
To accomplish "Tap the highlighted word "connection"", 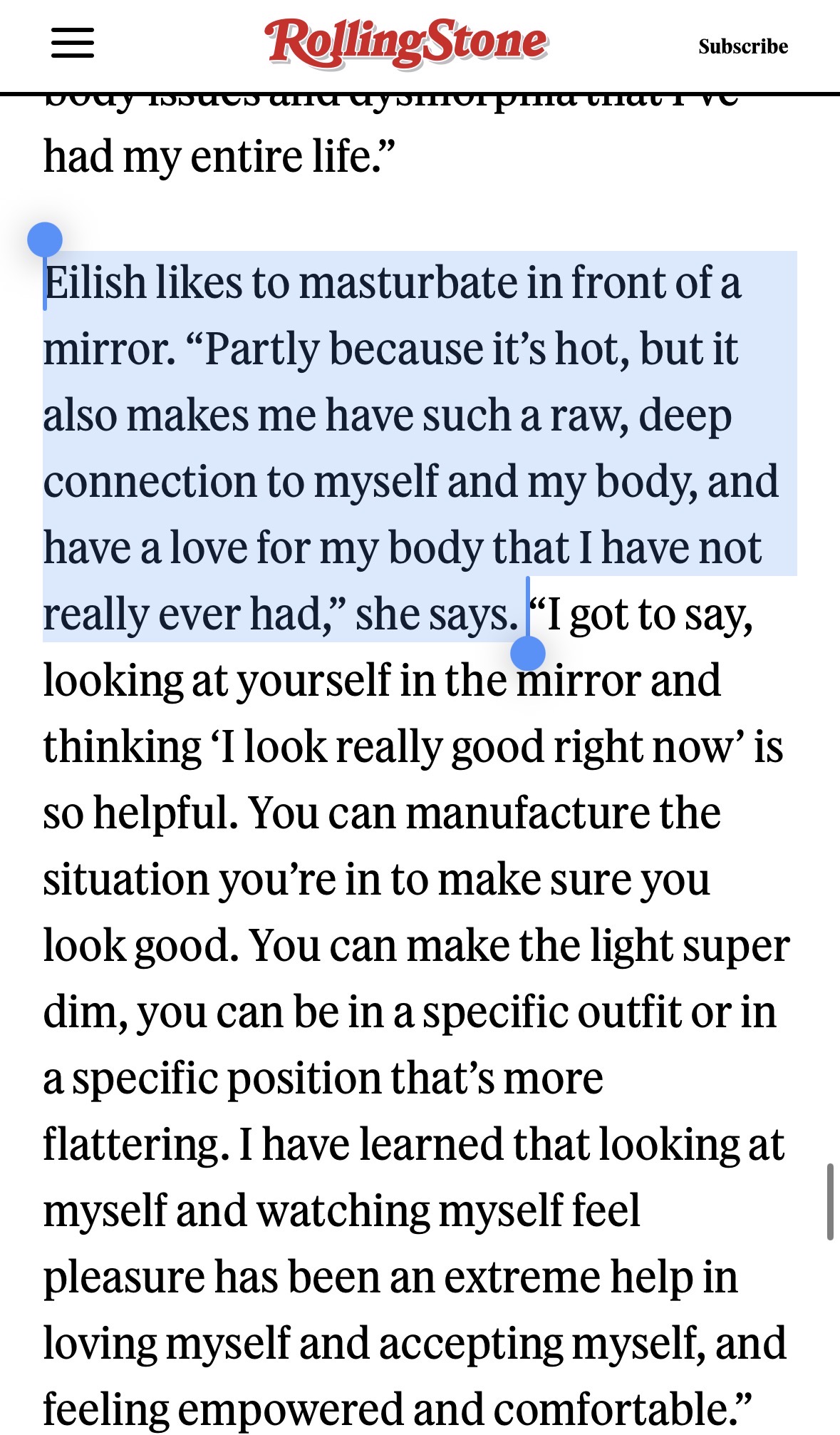I will (x=150, y=482).
